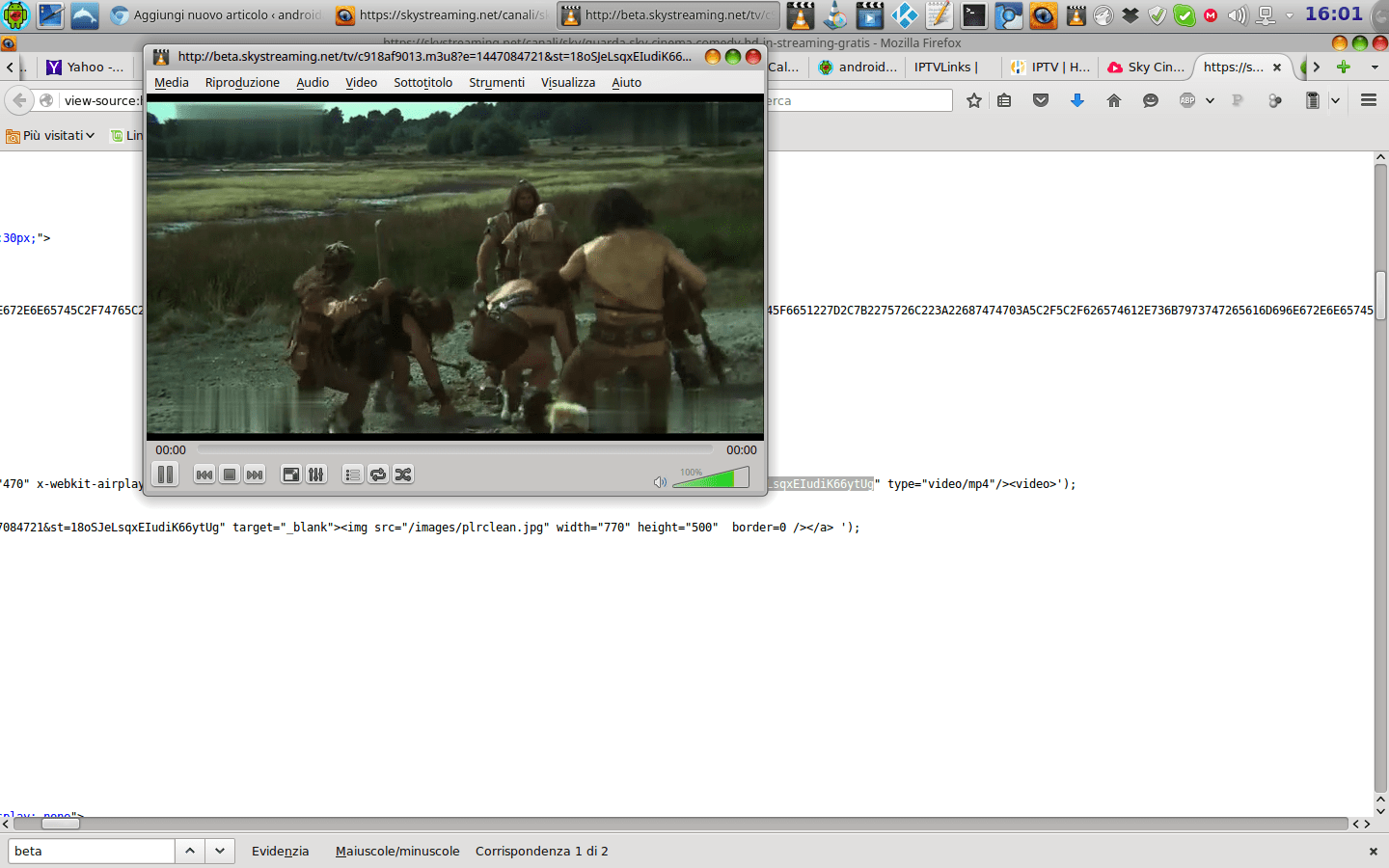
Task: Switch to the Sky Cin... tab
Action: 1146,67
